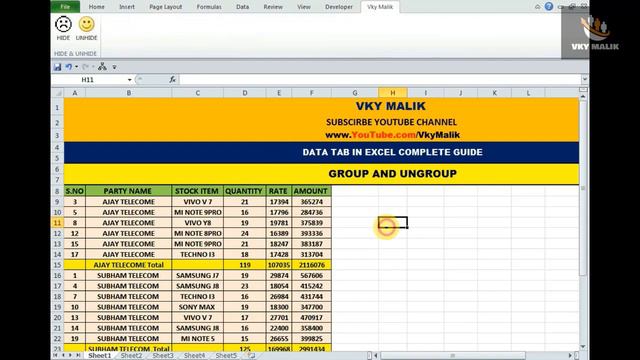
Task: Switch to the Home ribbon tab
Action: pos(96,7)
